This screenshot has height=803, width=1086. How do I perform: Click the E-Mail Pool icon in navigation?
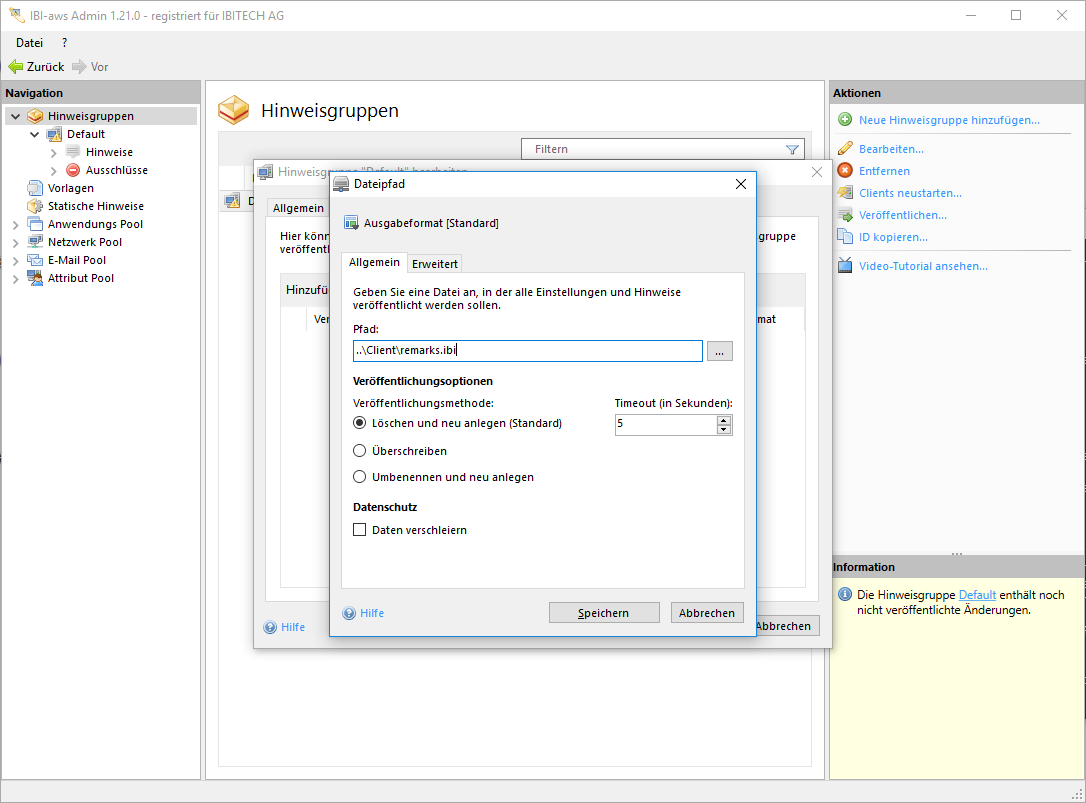[x=35, y=260]
